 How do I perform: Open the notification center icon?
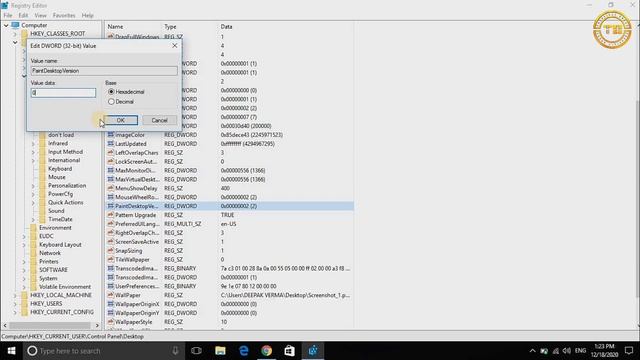coord(629,351)
